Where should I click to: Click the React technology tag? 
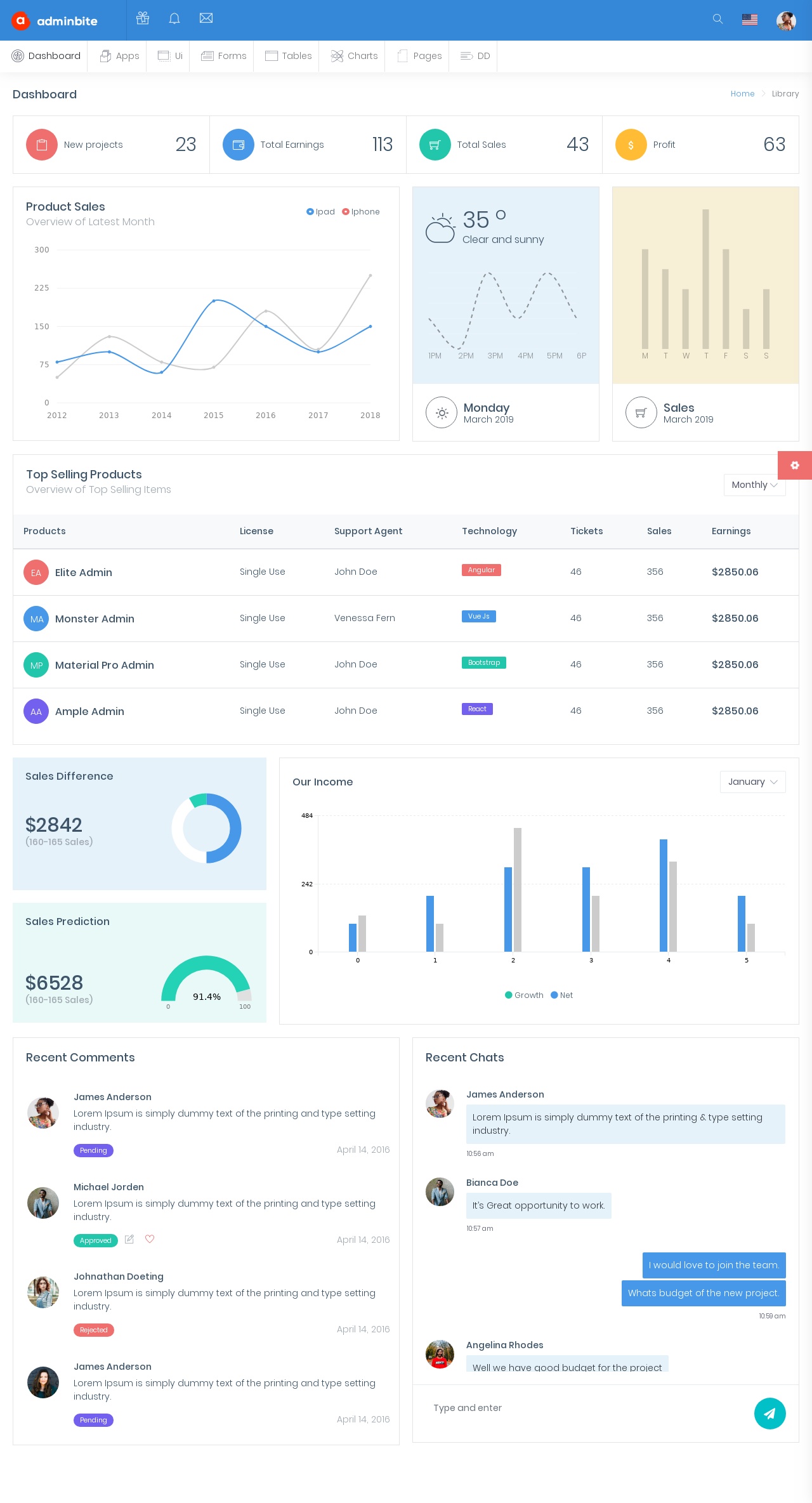477,709
